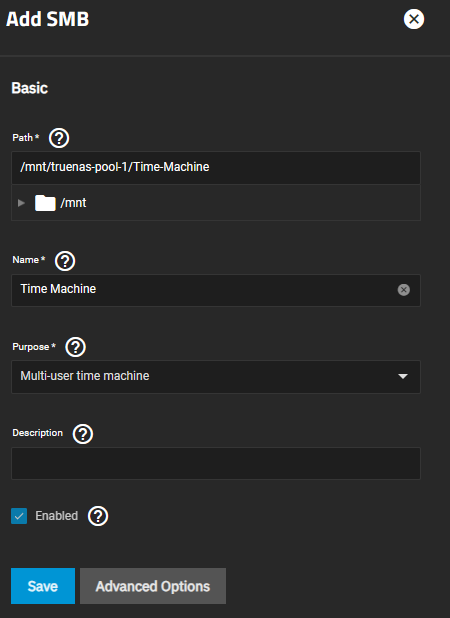Focus the Path input field
This screenshot has width=450, height=618.
click(216, 168)
